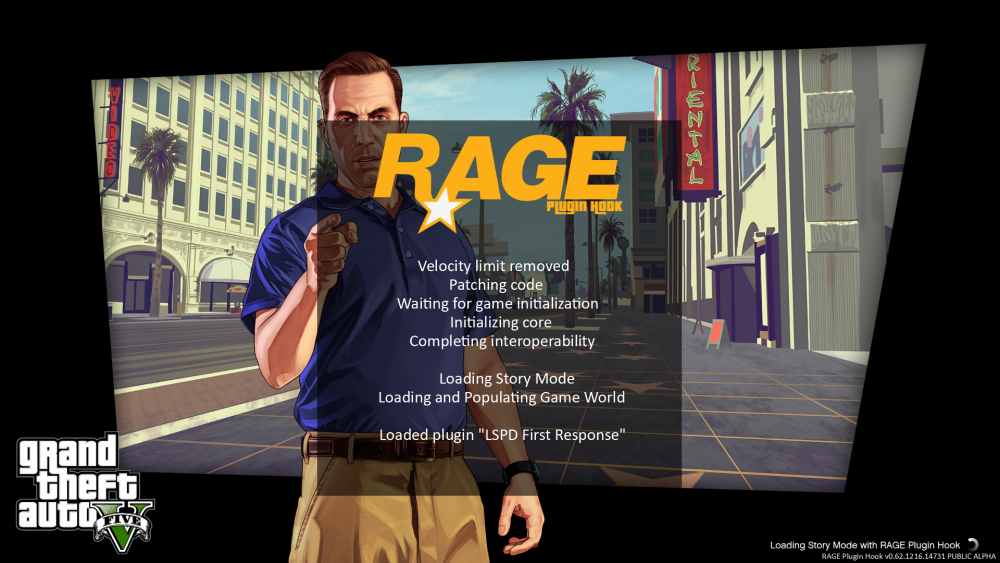Screen dimensions: 1000x563
Task: Click "Loading and Populating Game World" text
Action: coord(501,397)
